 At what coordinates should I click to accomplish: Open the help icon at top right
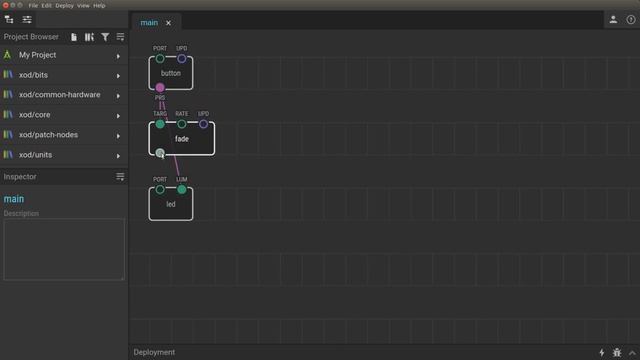(631, 20)
